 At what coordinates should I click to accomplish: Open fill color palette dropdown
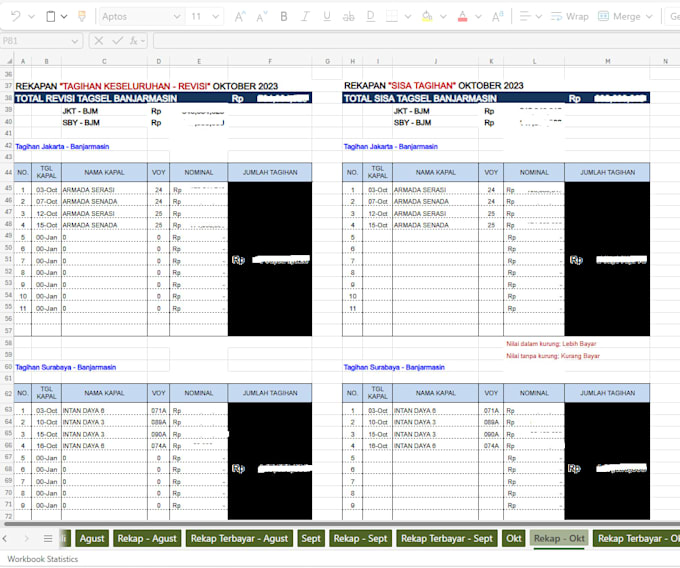click(x=443, y=17)
